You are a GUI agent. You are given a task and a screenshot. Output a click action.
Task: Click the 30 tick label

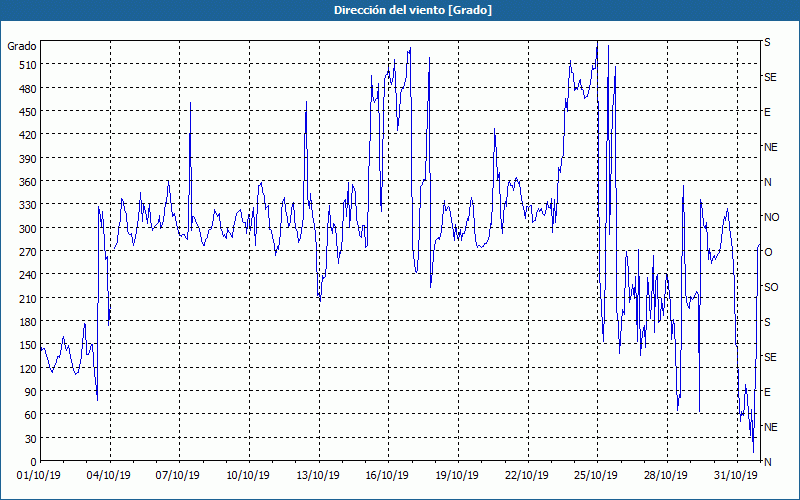click(x=30, y=439)
